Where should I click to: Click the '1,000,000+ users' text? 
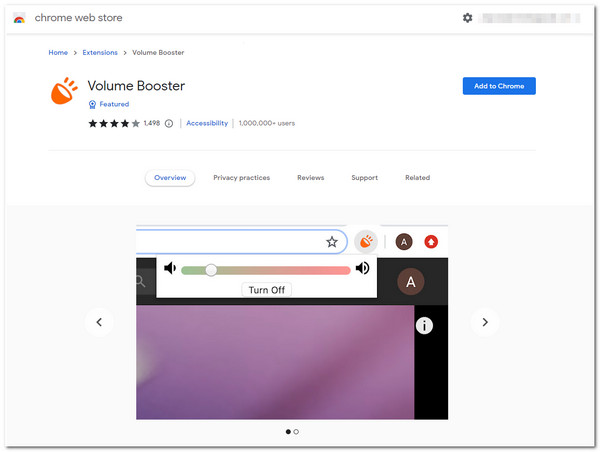(267, 123)
